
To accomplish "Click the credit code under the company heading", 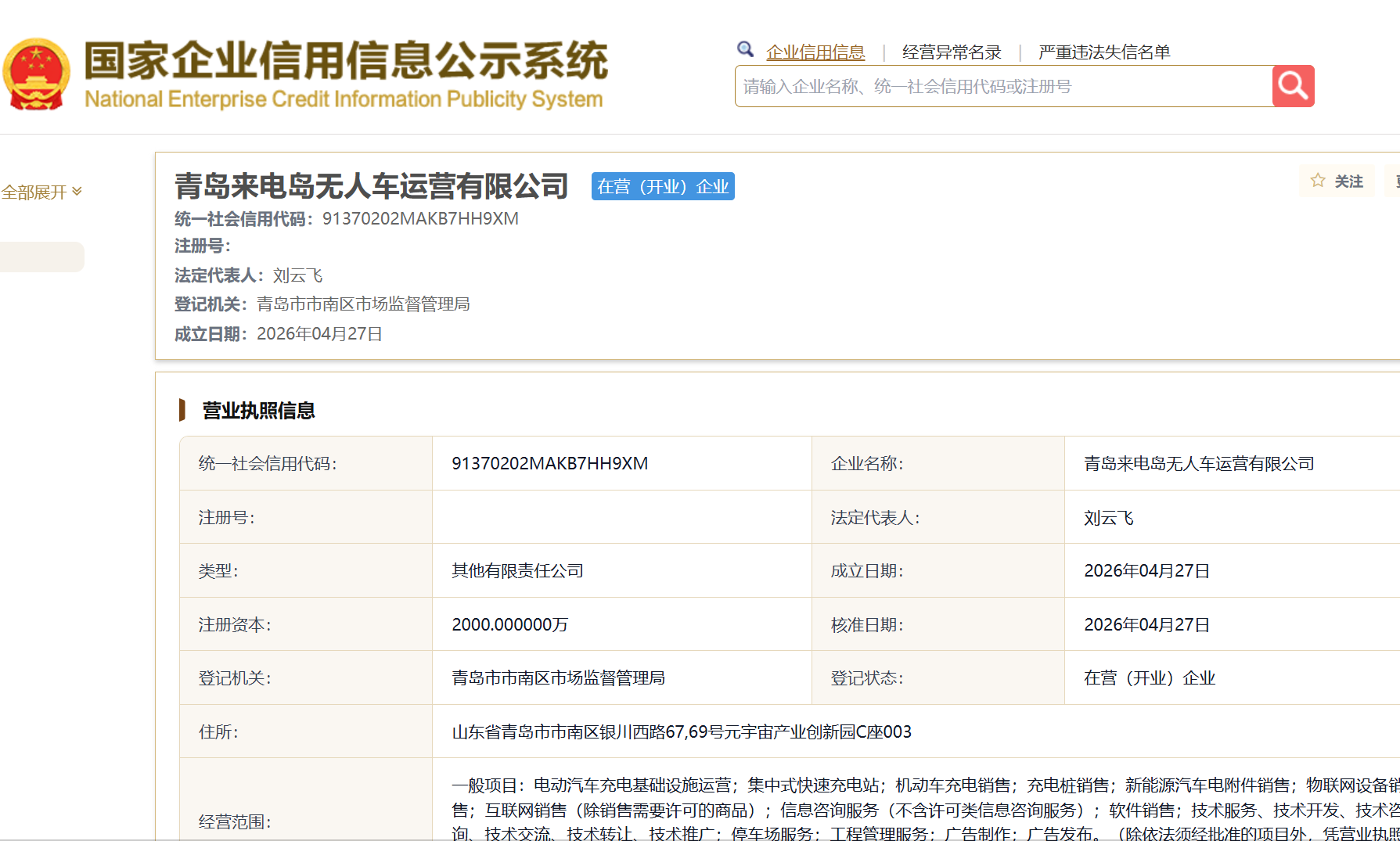I will [x=420, y=219].
